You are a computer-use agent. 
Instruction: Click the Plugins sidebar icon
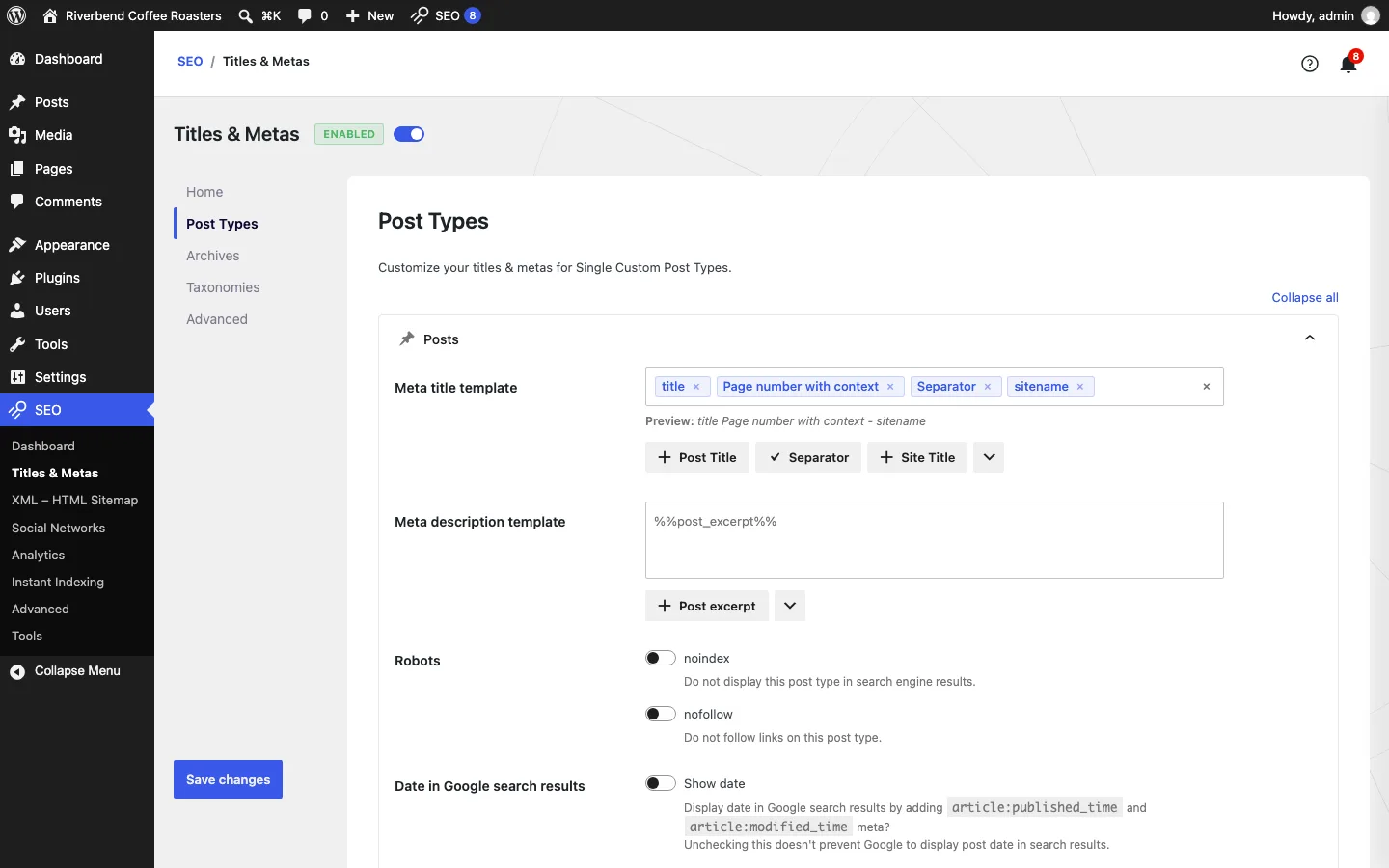[17, 278]
